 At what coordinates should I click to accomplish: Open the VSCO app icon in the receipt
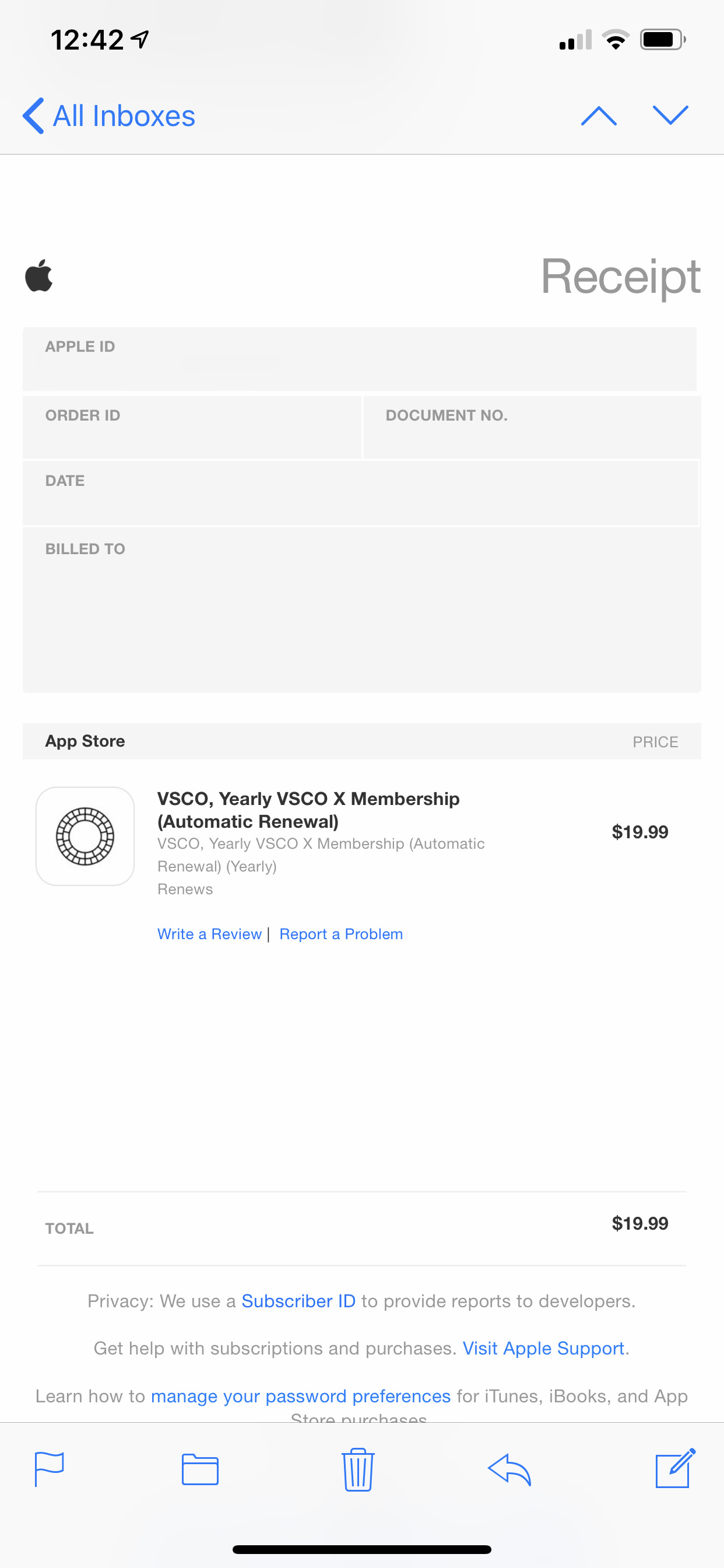tap(85, 836)
